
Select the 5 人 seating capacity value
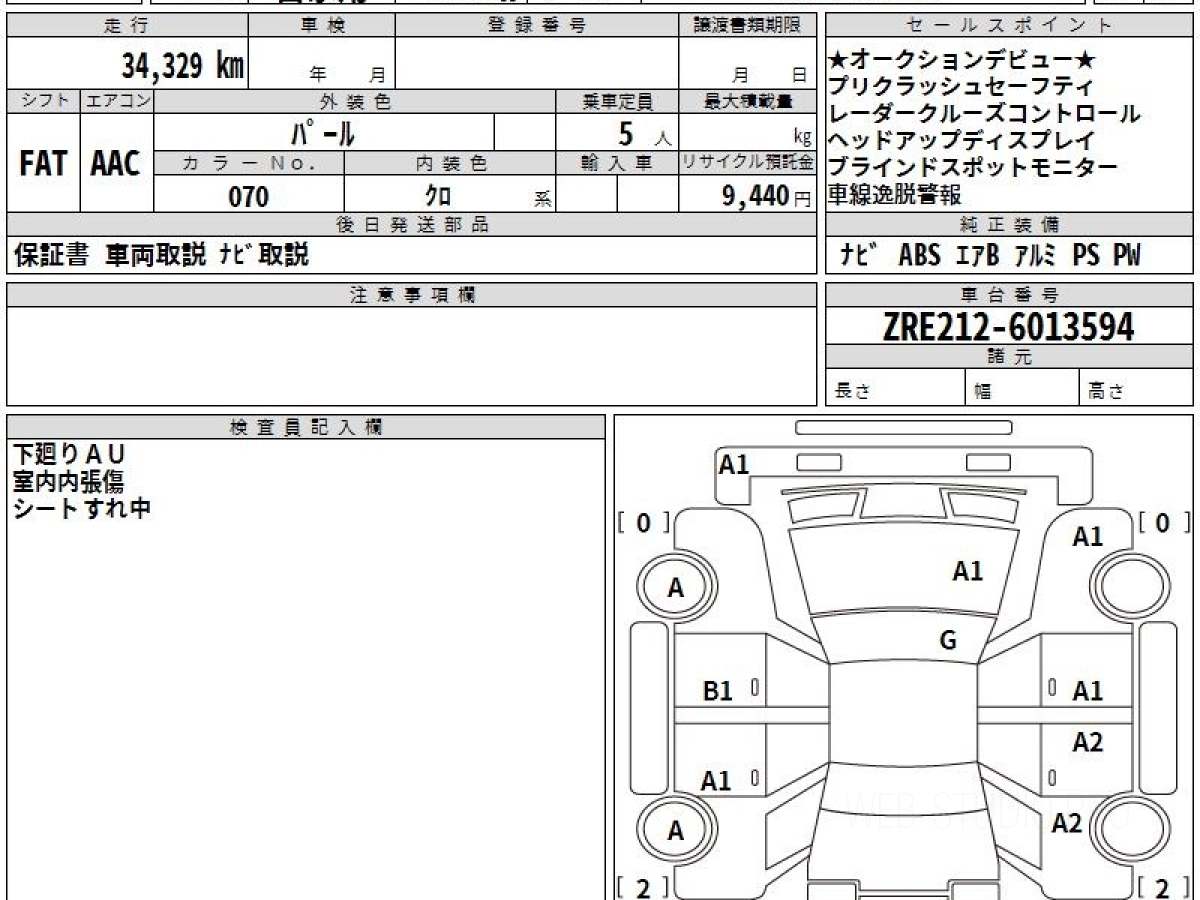[x=644, y=132]
